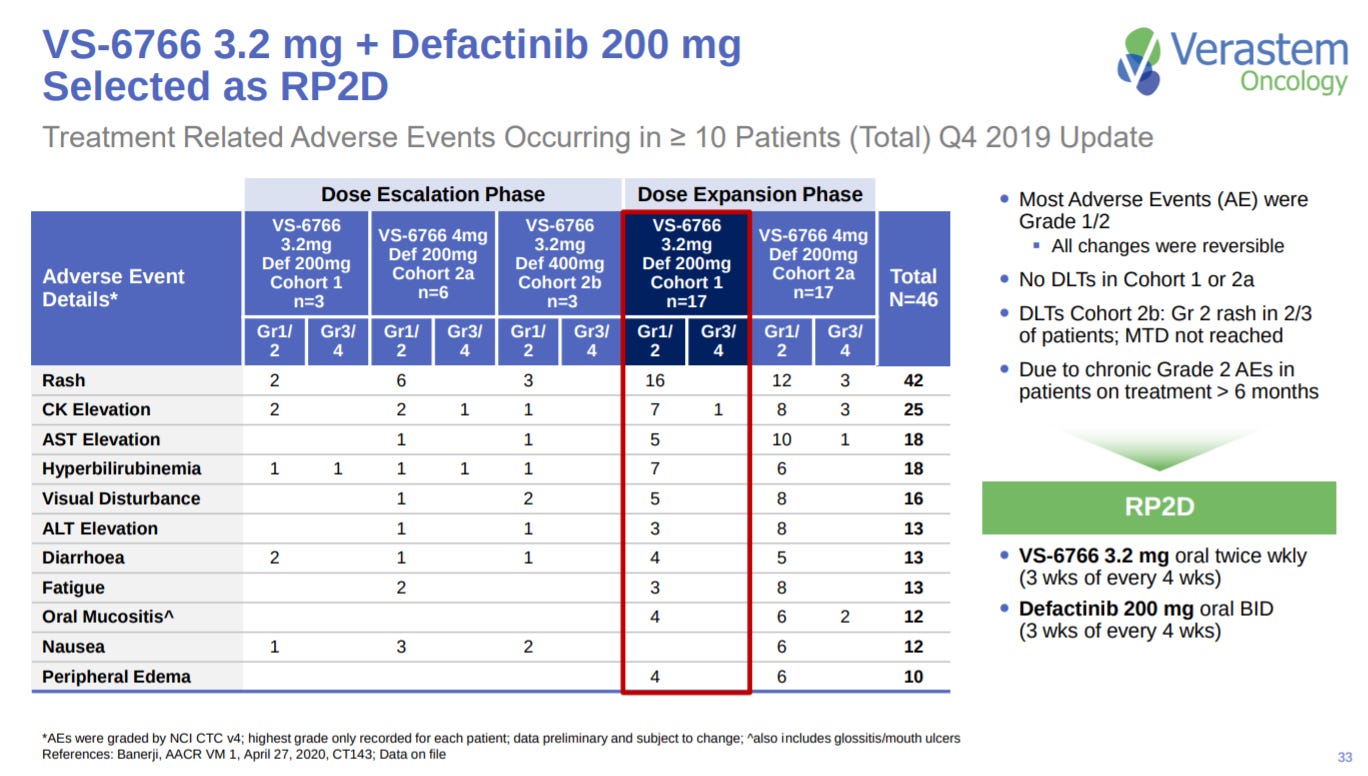1368x776 pixels.
Task: Select the 'Dose Escalation Phase' header
Action: point(433,194)
